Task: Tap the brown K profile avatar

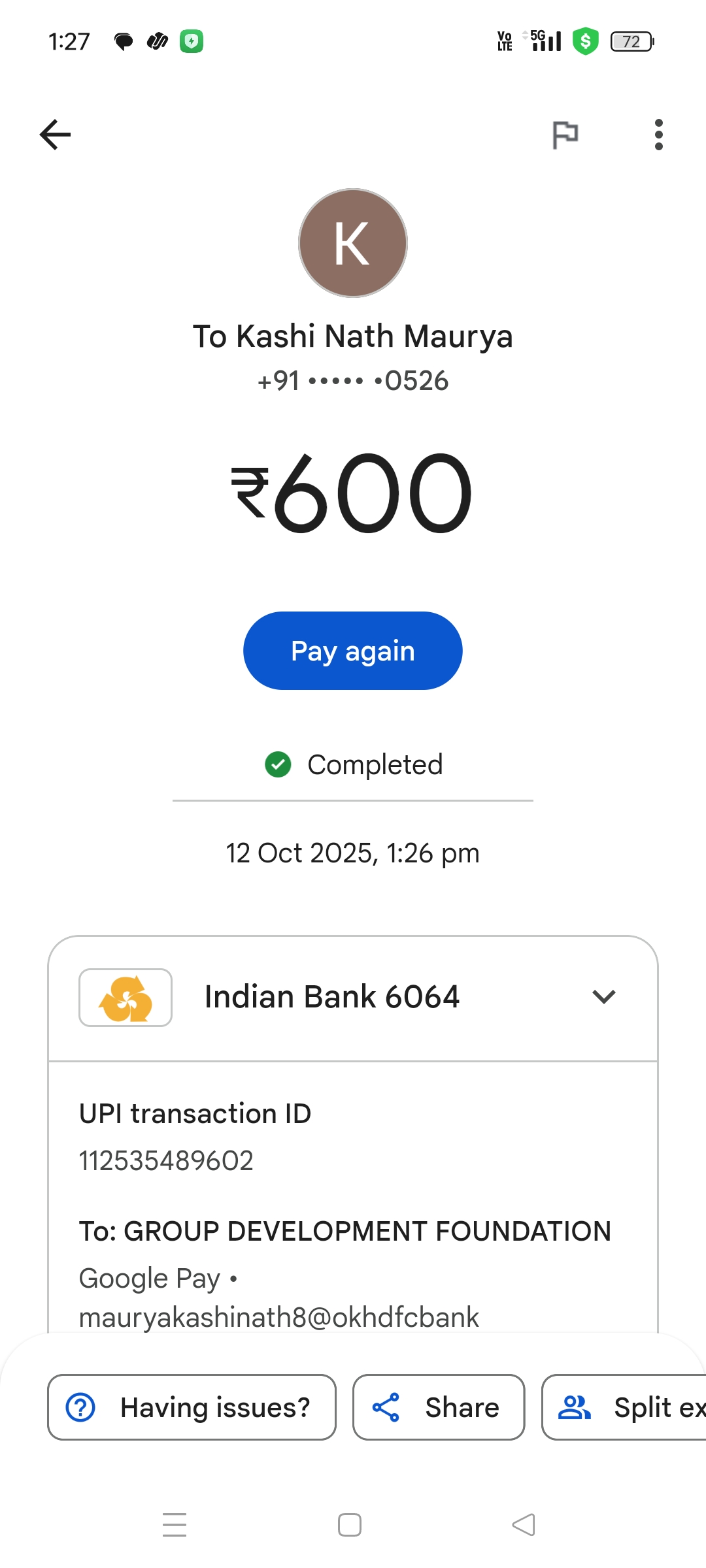Action: (353, 243)
